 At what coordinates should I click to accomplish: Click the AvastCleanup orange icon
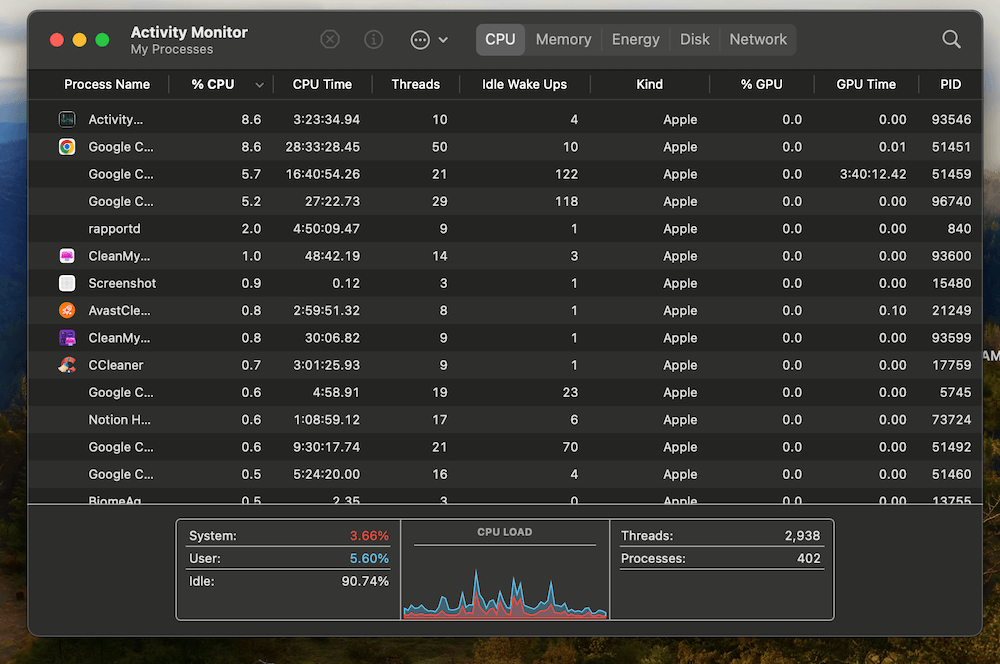(67, 311)
